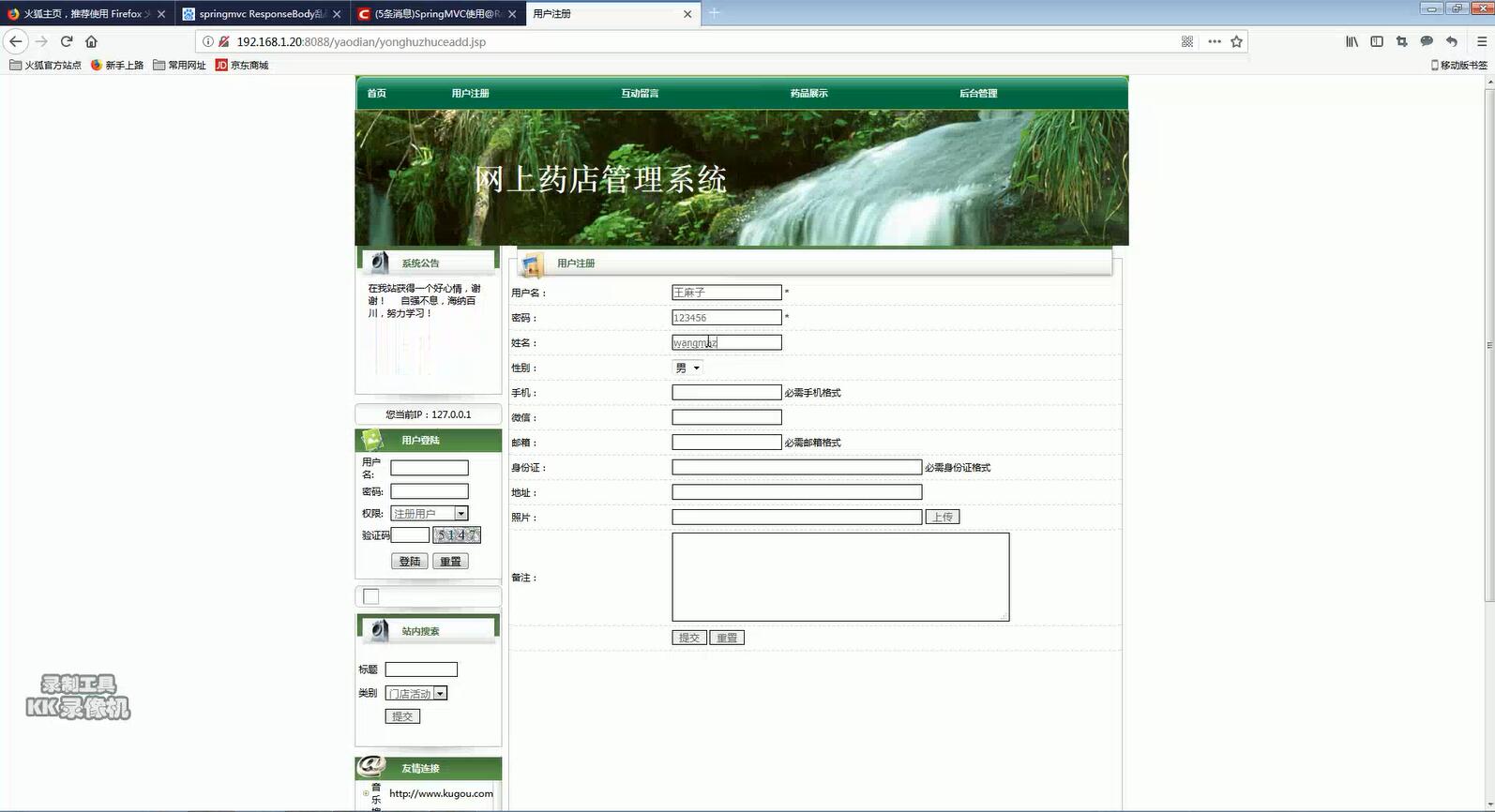
Task: Click the 微信 input field
Action: point(727,417)
